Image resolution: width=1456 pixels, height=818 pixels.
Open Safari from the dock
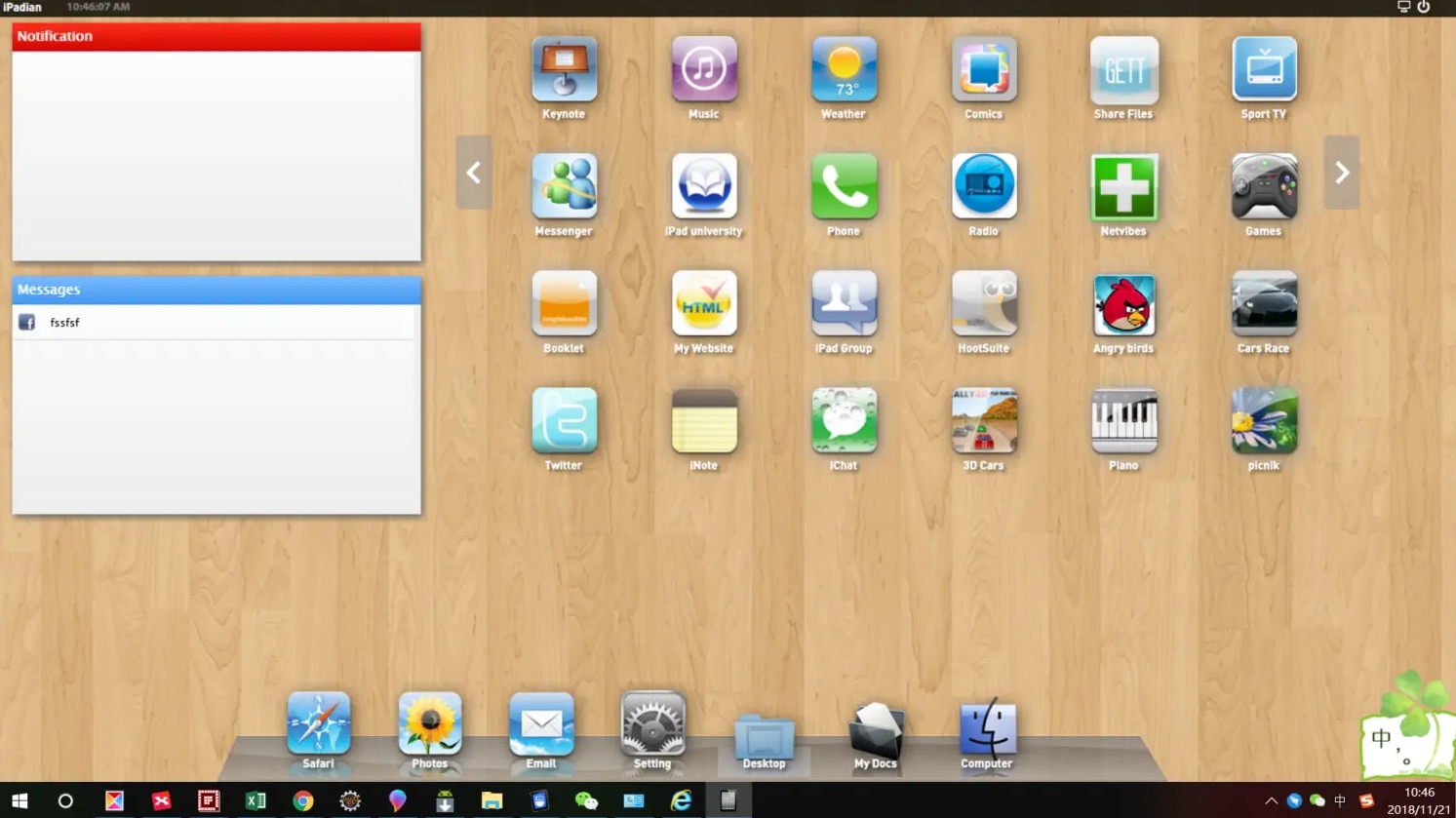(x=318, y=723)
